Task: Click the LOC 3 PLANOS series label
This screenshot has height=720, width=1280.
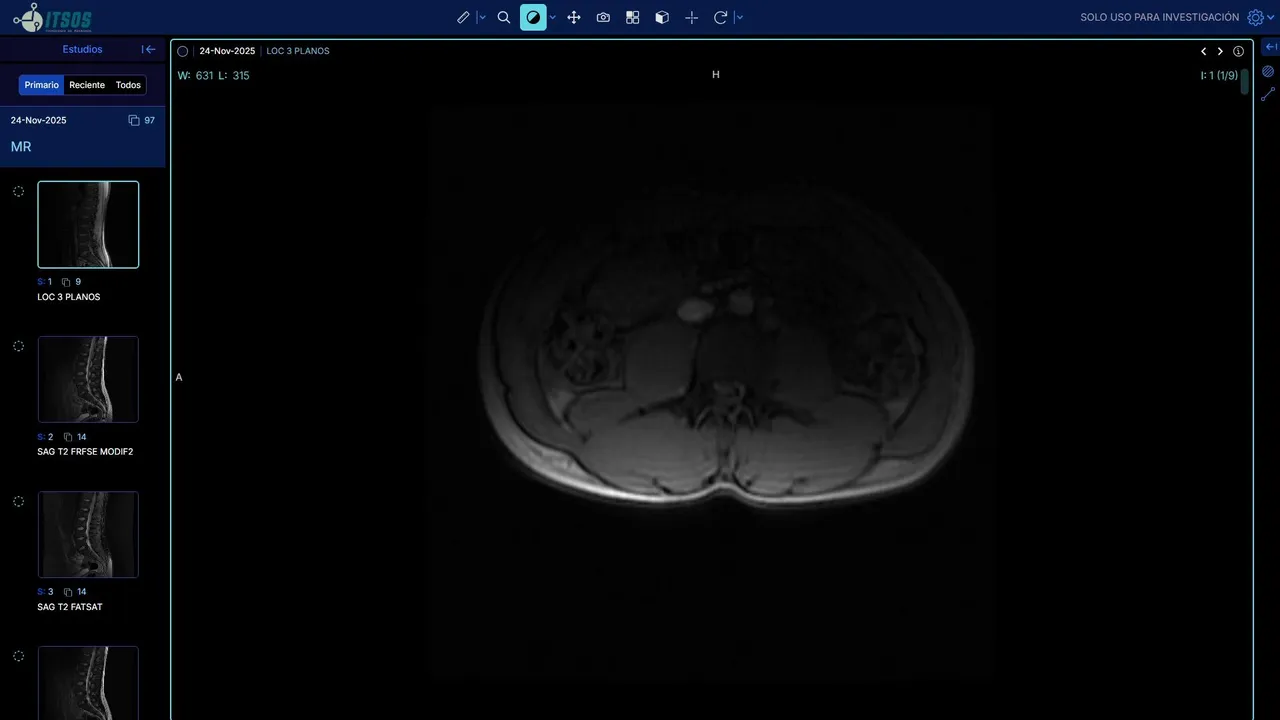Action: click(x=68, y=297)
